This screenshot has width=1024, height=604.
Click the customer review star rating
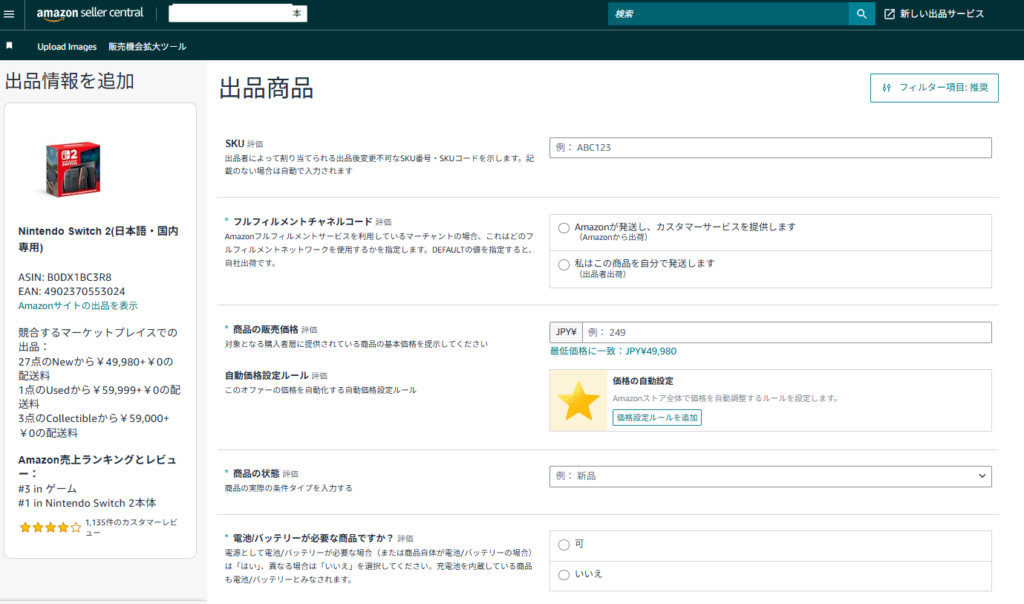coord(50,526)
